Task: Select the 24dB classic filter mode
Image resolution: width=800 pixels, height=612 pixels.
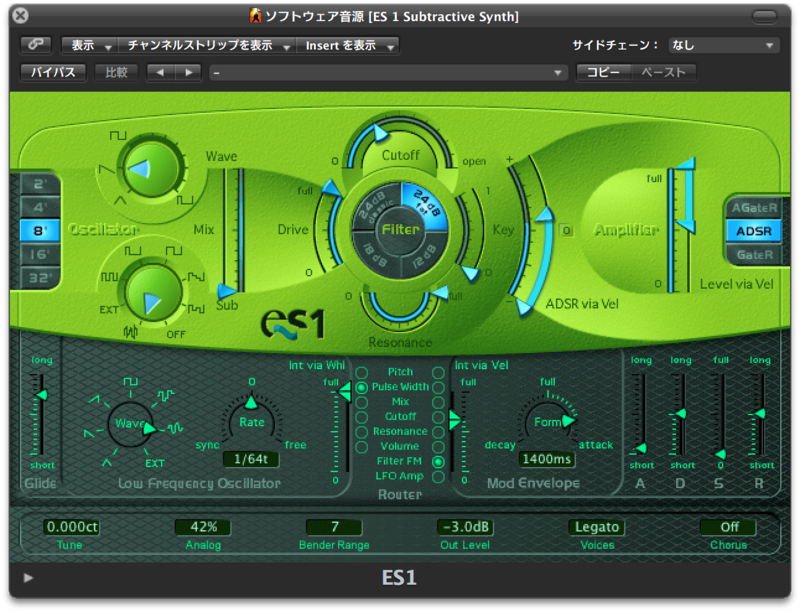Action: pyautogui.click(x=377, y=205)
